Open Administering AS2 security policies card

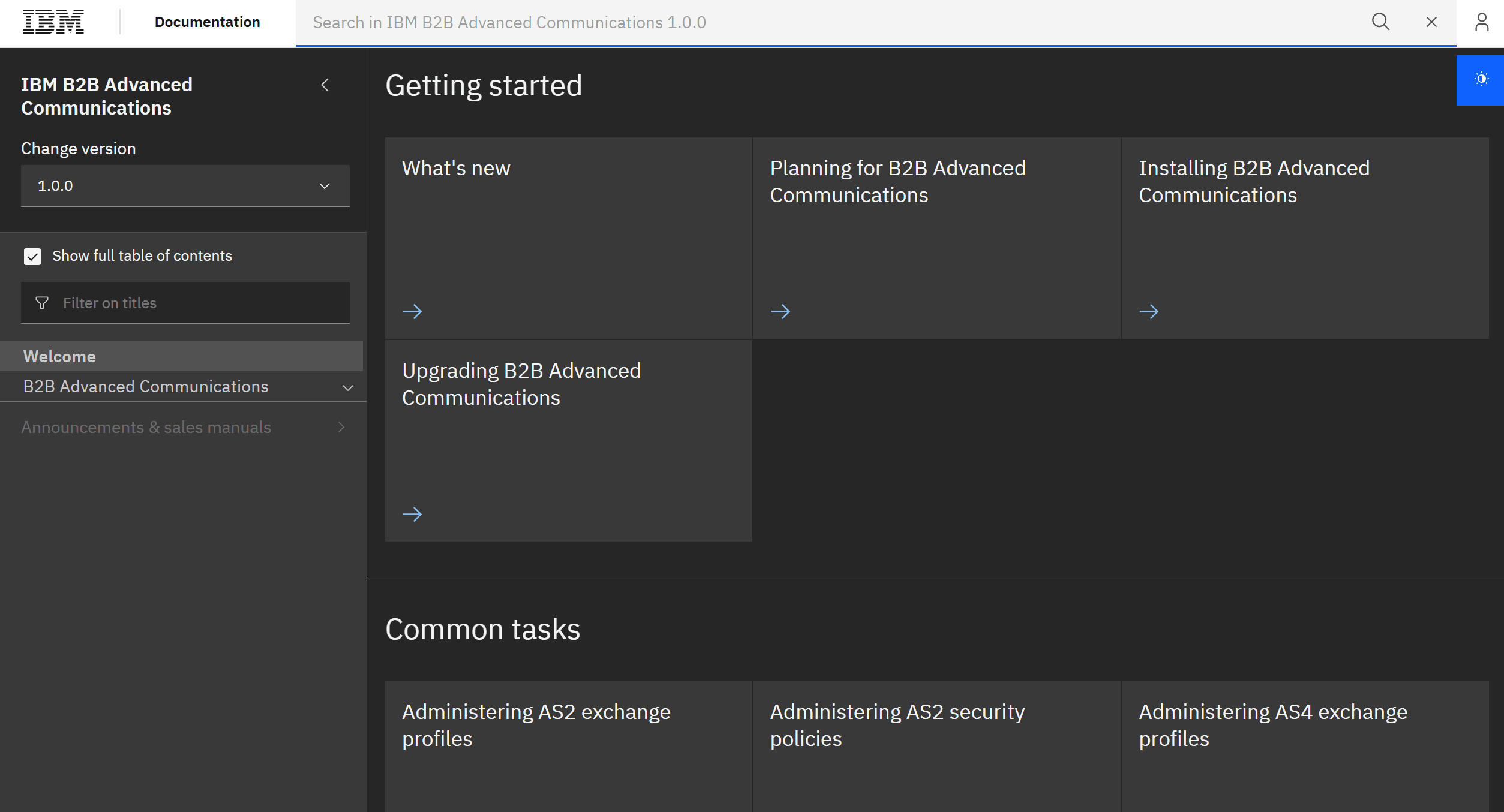[x=936, y=747]
